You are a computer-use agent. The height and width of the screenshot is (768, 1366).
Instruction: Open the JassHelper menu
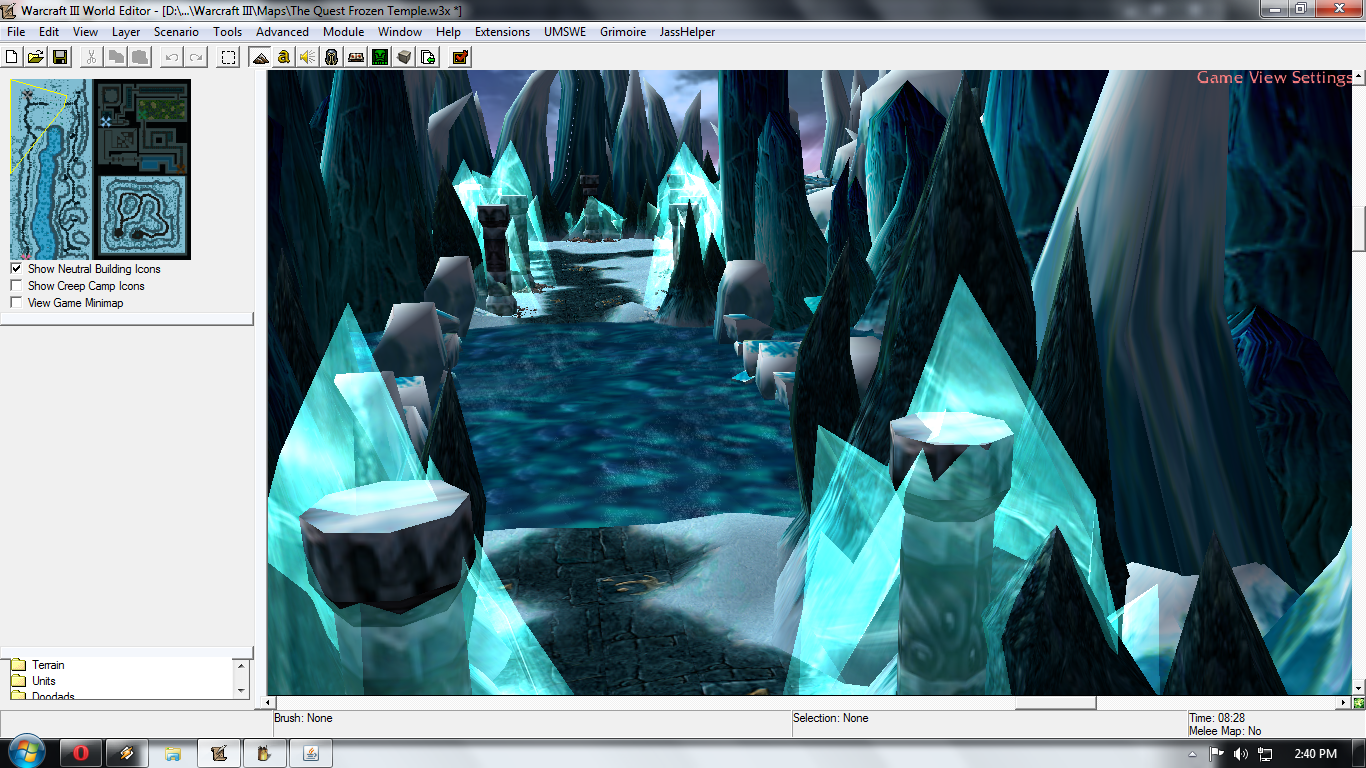(687, 32)
